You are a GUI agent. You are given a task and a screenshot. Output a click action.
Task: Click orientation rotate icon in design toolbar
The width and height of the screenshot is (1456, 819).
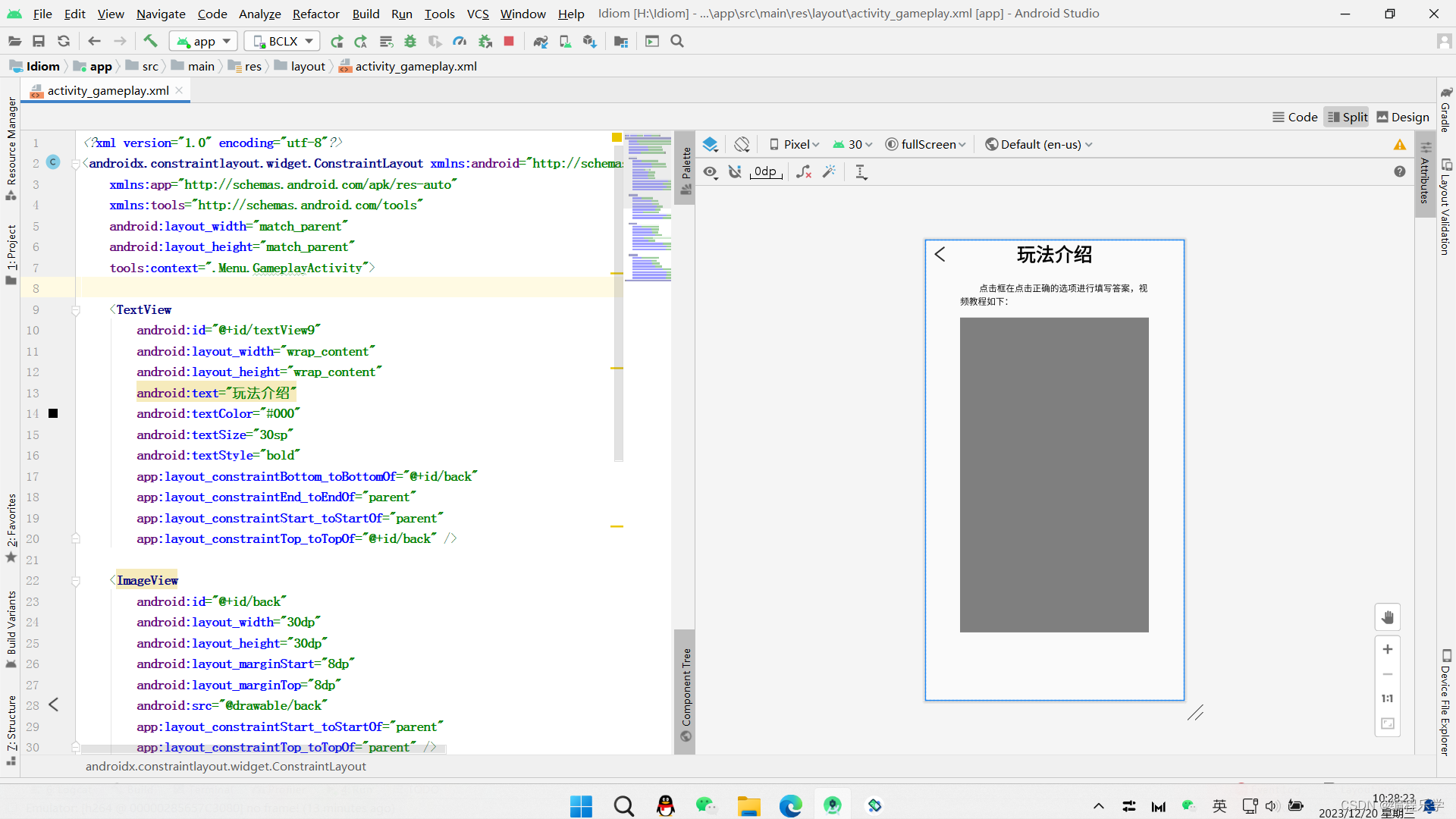coord(742,144)
